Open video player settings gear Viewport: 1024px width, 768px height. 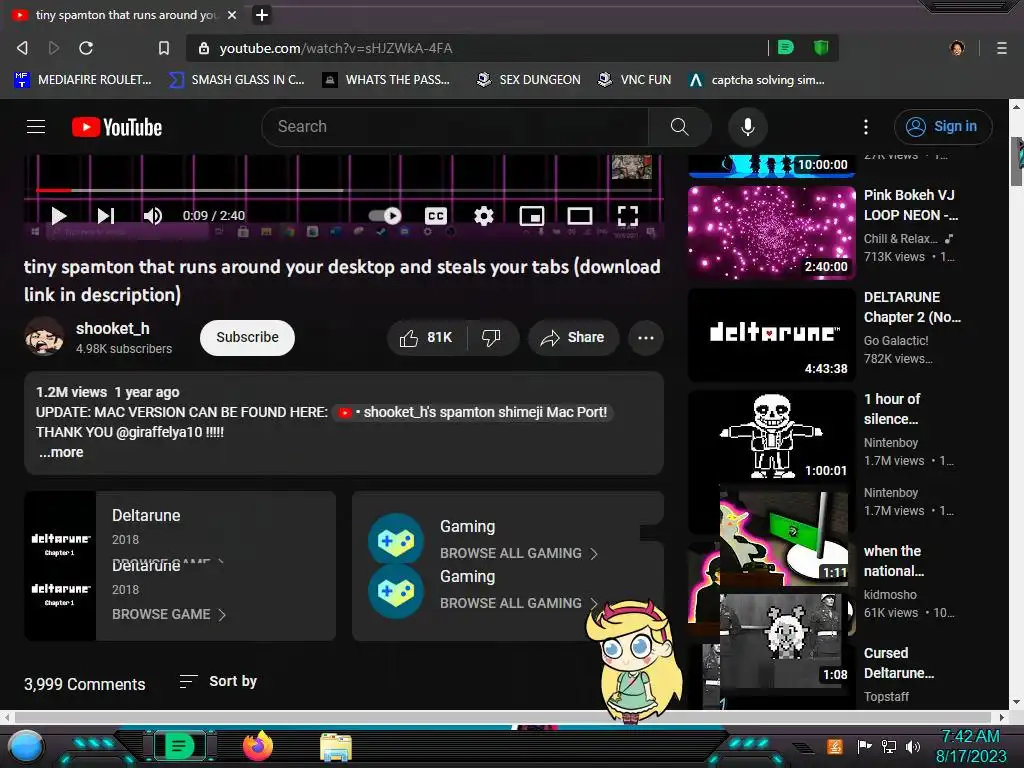coord(483,216)
